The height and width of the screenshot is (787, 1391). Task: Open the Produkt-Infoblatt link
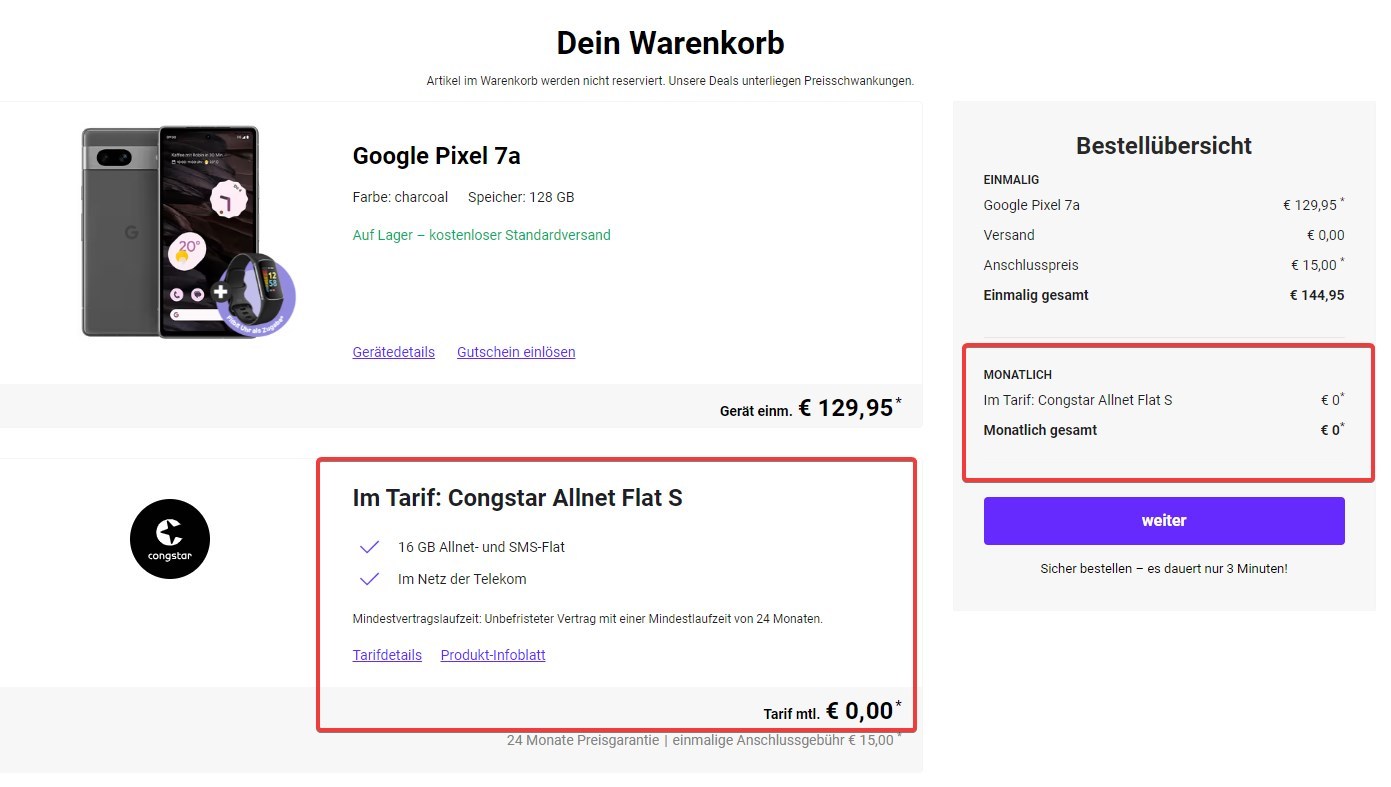tap(493, 655)
